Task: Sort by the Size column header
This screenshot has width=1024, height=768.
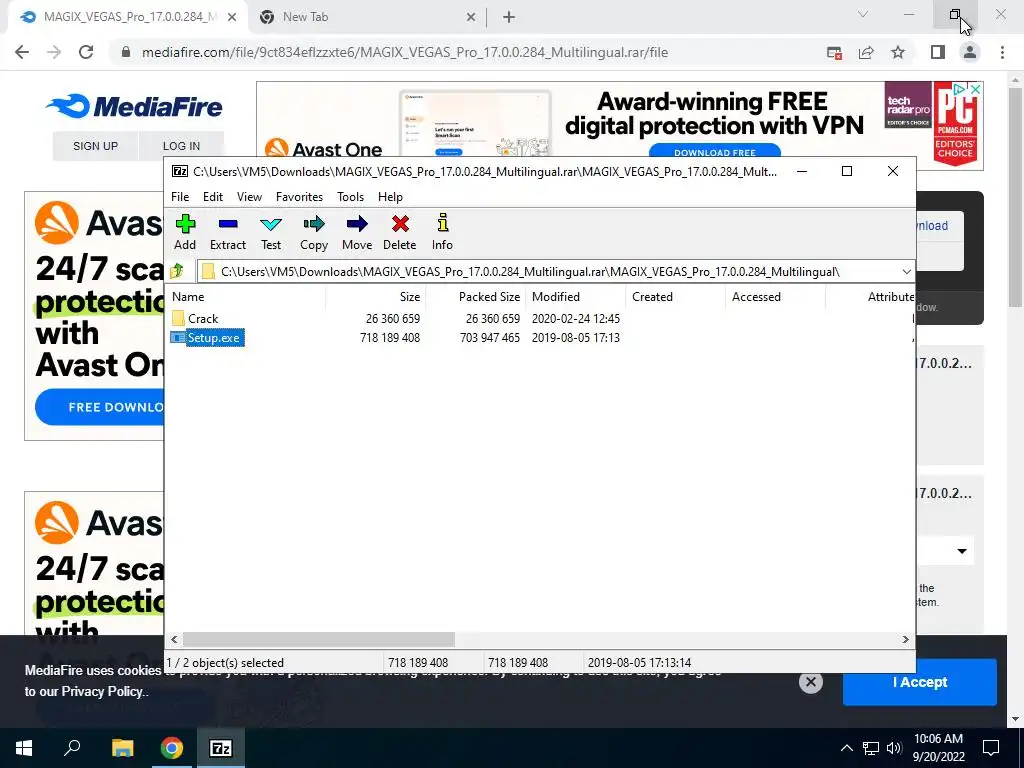Action: point(376,296)
